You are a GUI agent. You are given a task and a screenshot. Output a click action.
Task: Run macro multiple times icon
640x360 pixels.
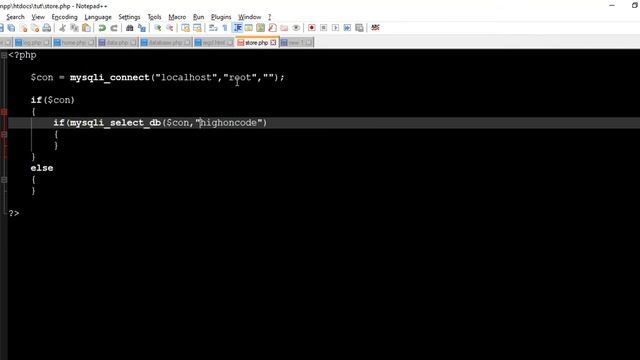point(347,28)
